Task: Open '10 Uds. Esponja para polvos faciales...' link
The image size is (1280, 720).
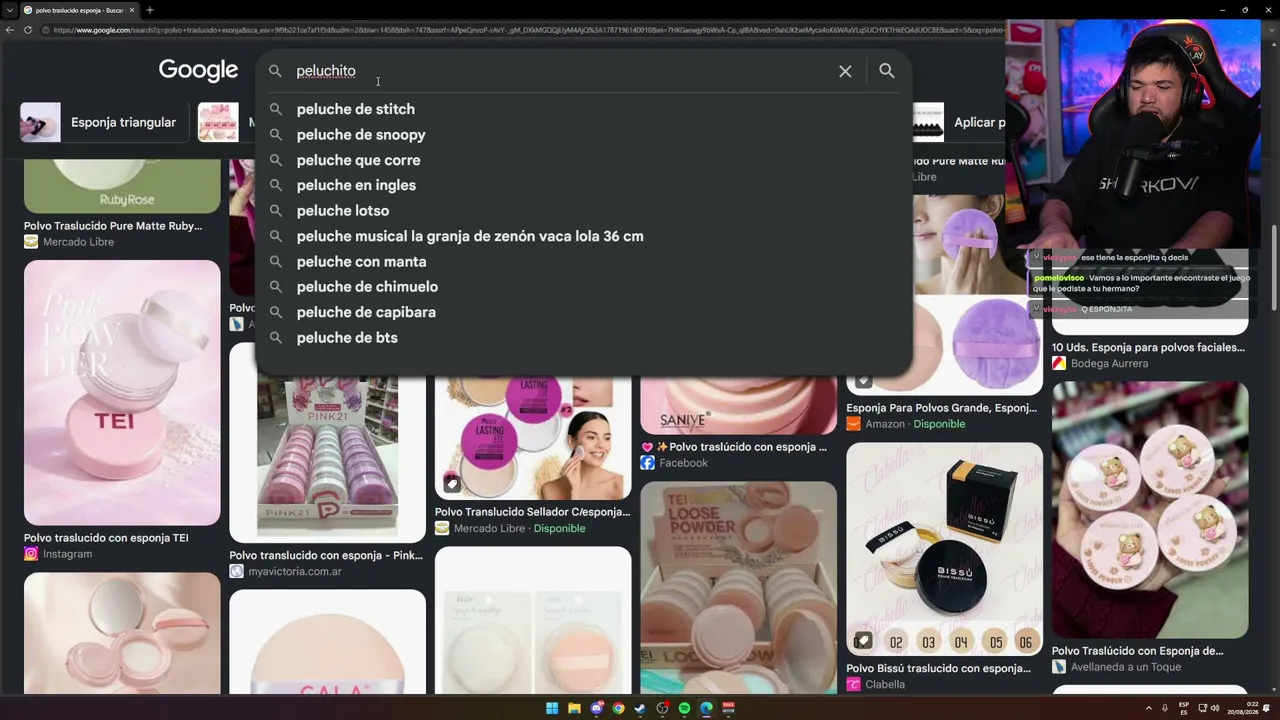Action: pyautogui.click(x=1148, y=348)
